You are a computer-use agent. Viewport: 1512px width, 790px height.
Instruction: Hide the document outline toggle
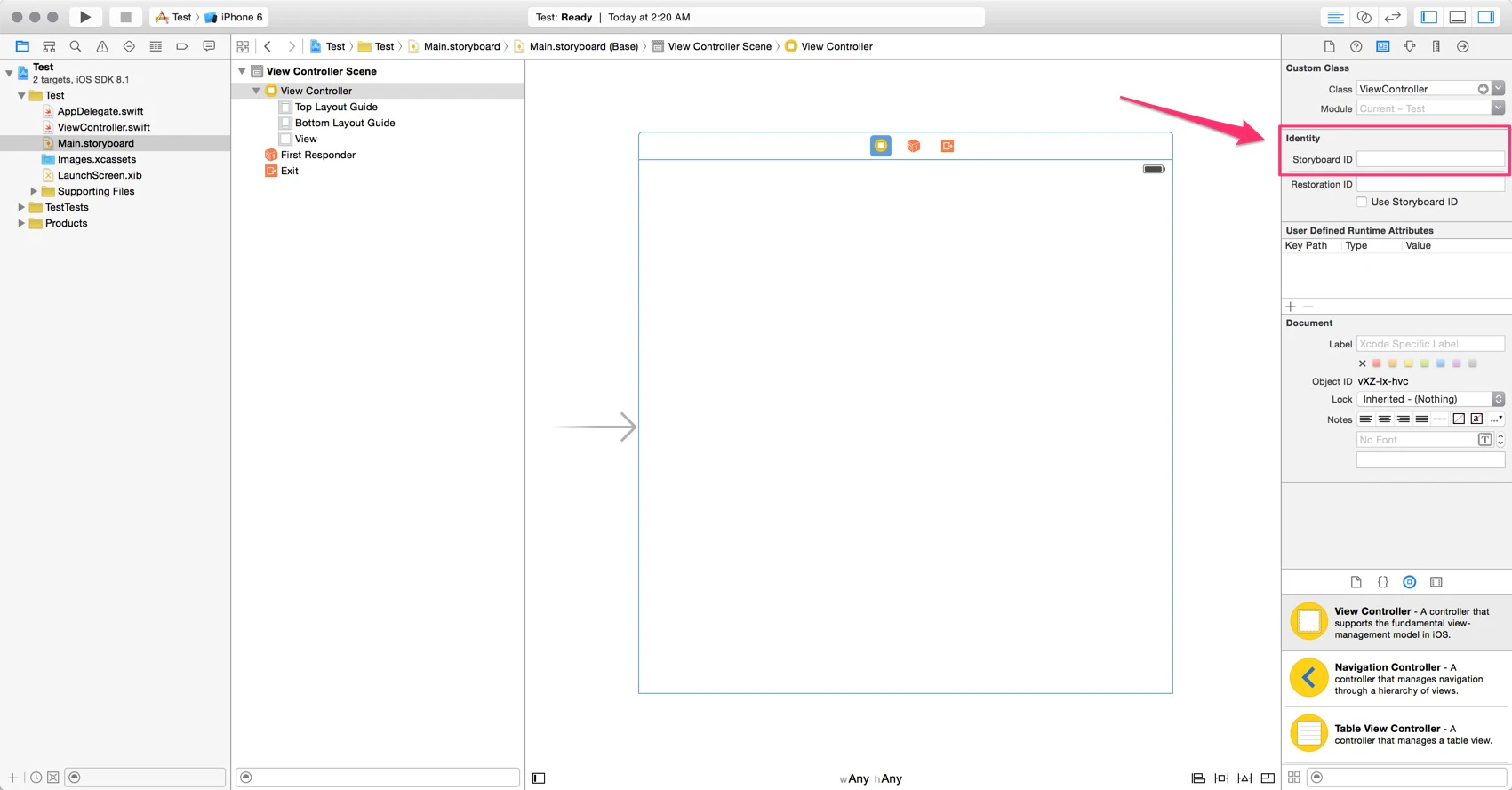pyautogui.click(x=539, y=778)
